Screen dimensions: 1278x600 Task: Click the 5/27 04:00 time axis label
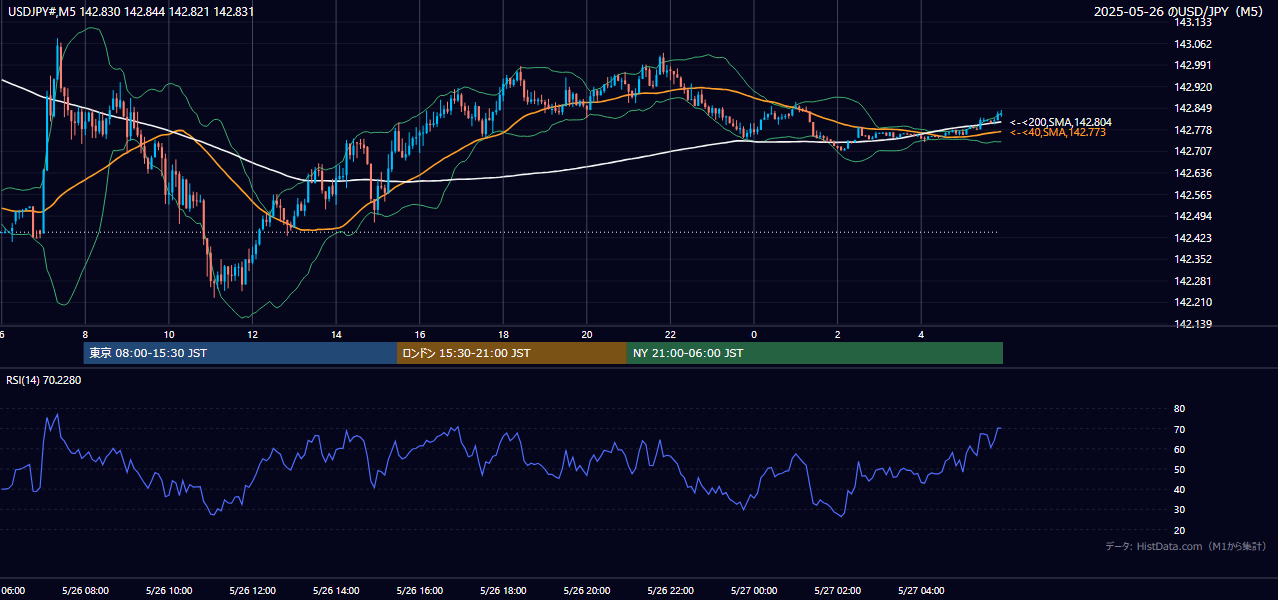(921, 591)
